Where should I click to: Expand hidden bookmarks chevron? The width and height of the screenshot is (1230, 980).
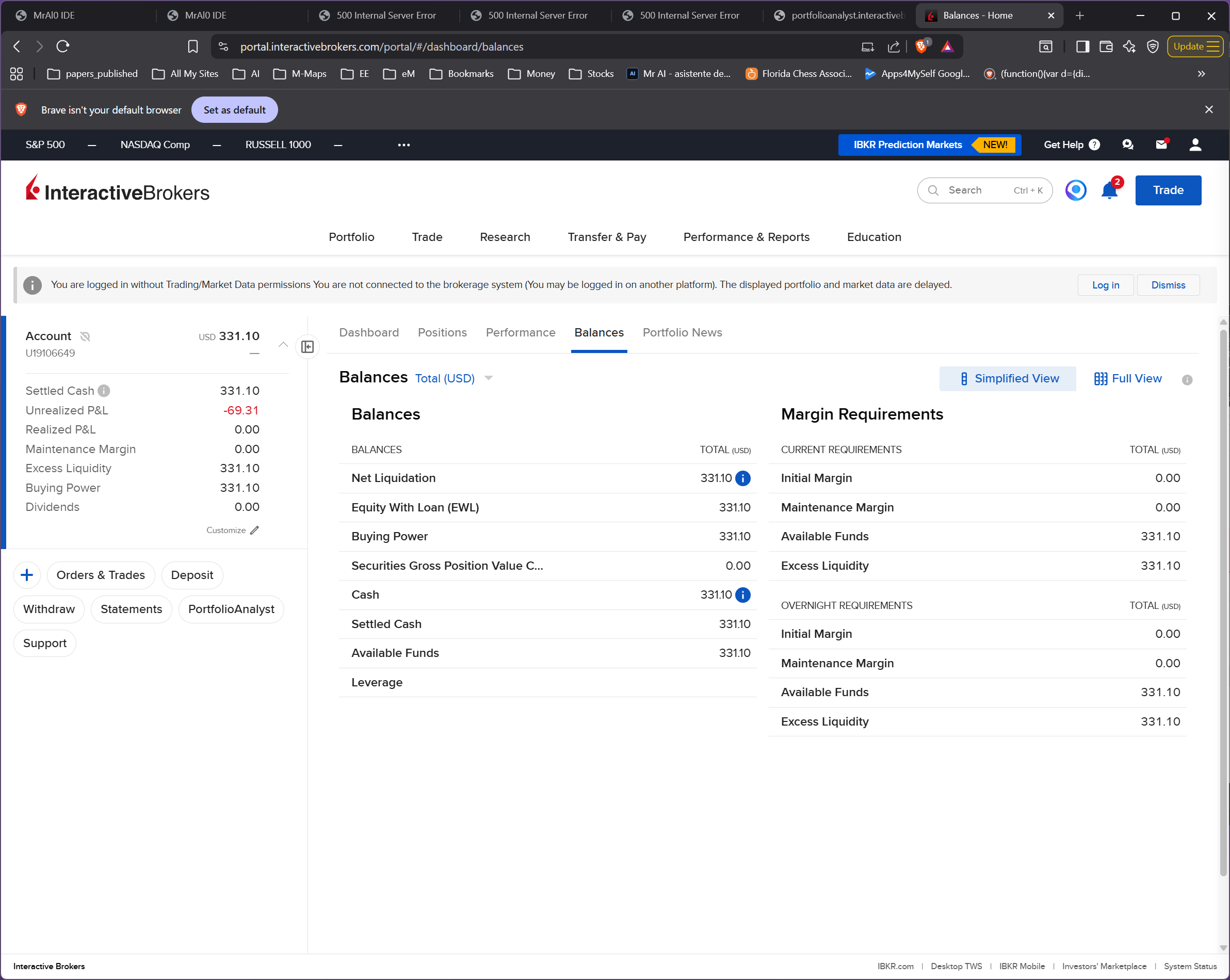point(1201,74)
